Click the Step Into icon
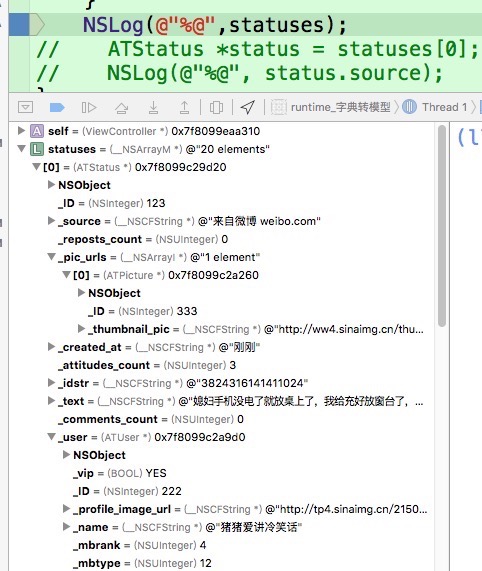Viewport: 482px width, 571px height. point(153,107)
